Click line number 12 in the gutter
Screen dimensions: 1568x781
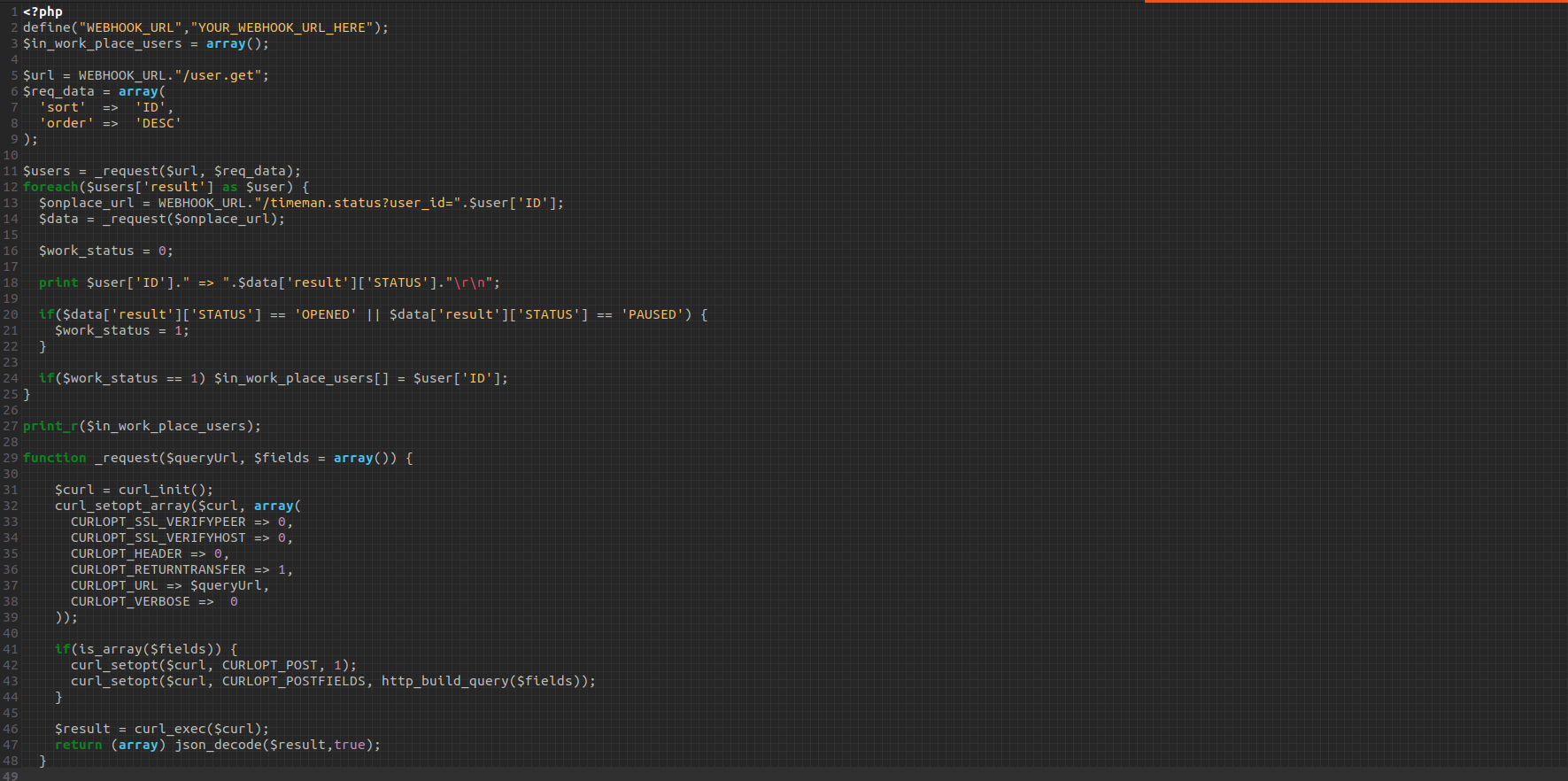coord(10,187)
